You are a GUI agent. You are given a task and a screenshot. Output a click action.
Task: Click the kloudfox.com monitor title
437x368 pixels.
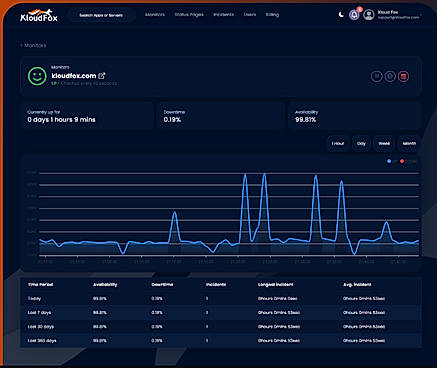coord(74,76)
